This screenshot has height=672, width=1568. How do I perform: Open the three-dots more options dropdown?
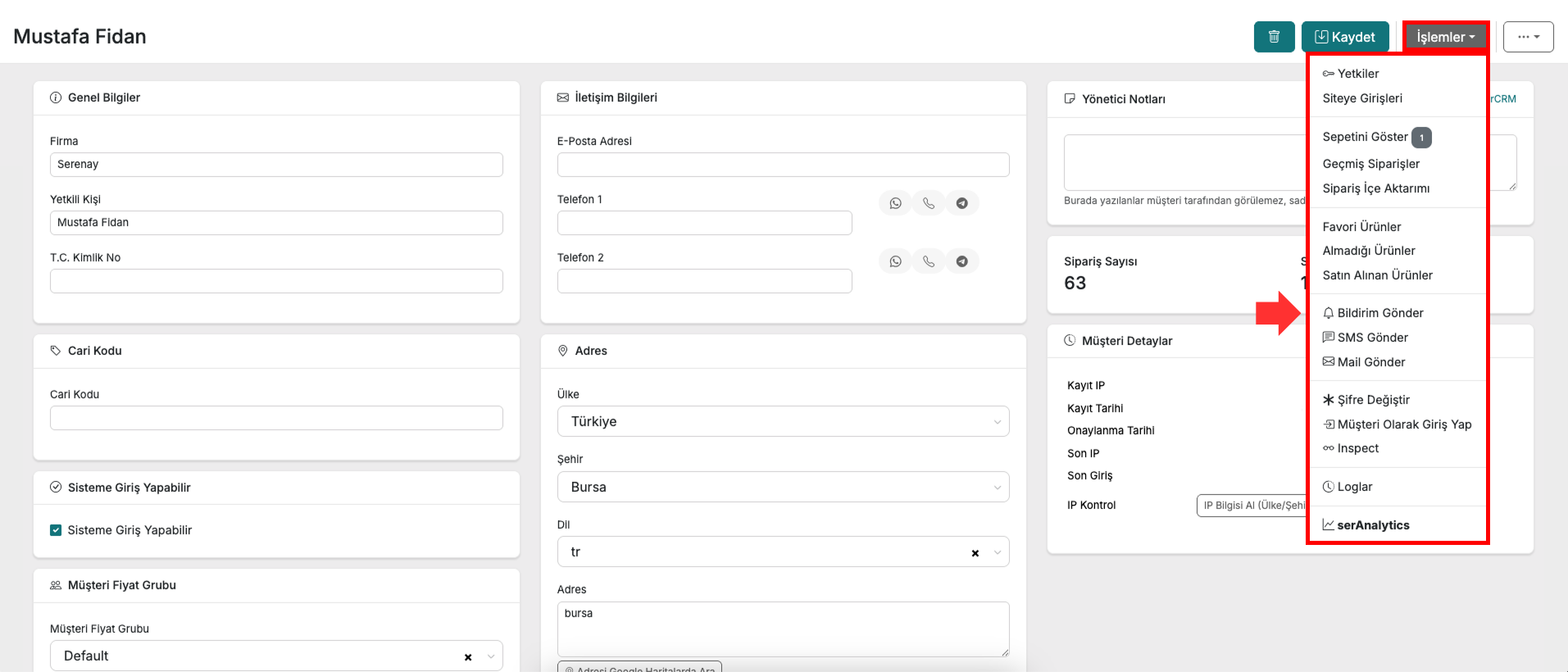1528,37
